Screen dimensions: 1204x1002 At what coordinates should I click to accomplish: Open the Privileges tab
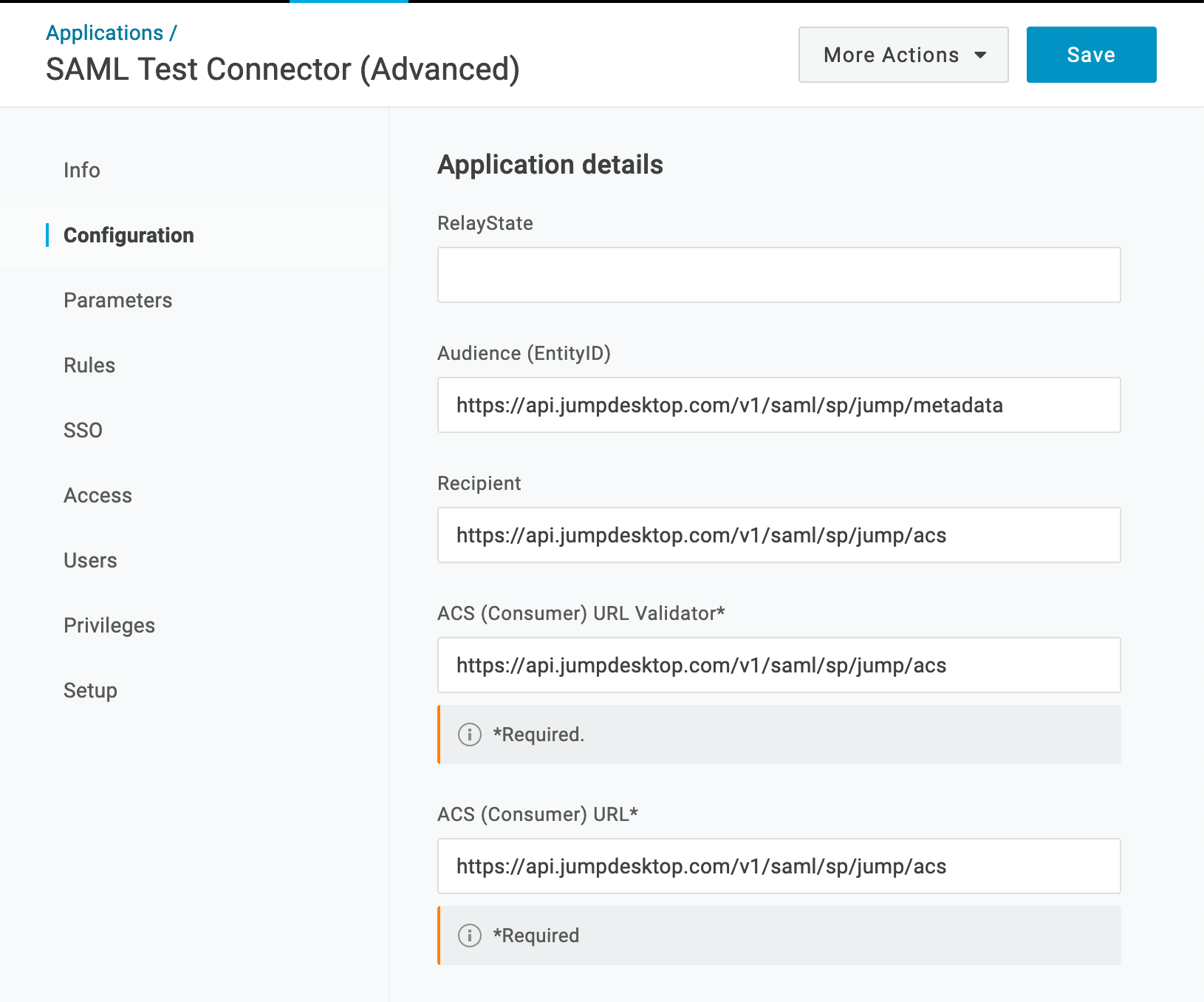point(109,625)
